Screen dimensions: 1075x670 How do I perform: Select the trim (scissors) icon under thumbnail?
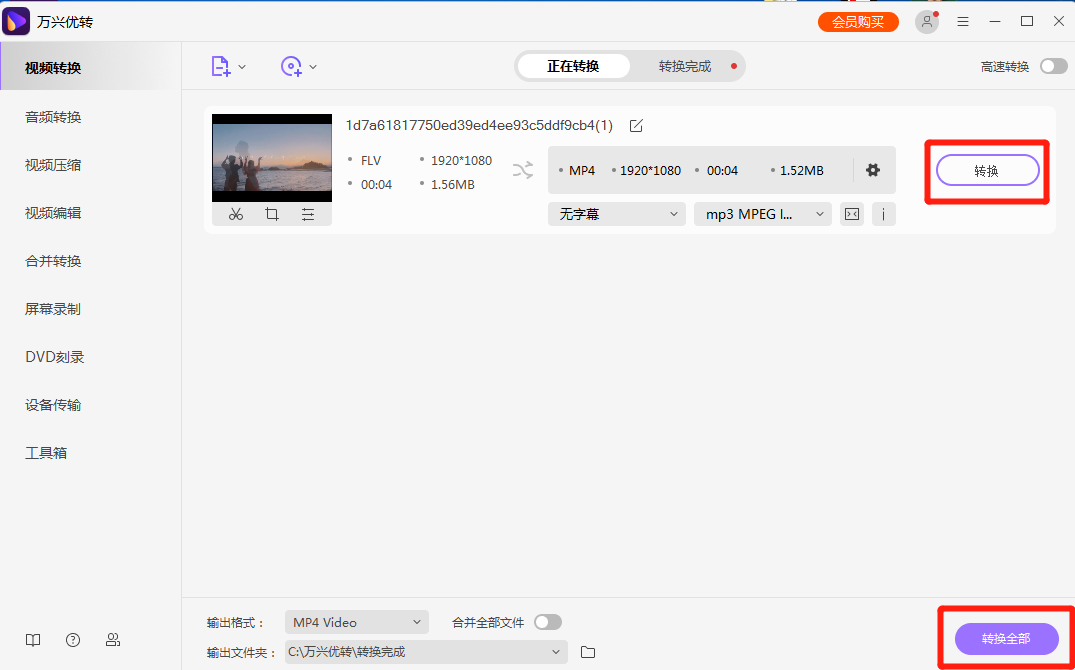click(x=236, y=213)
